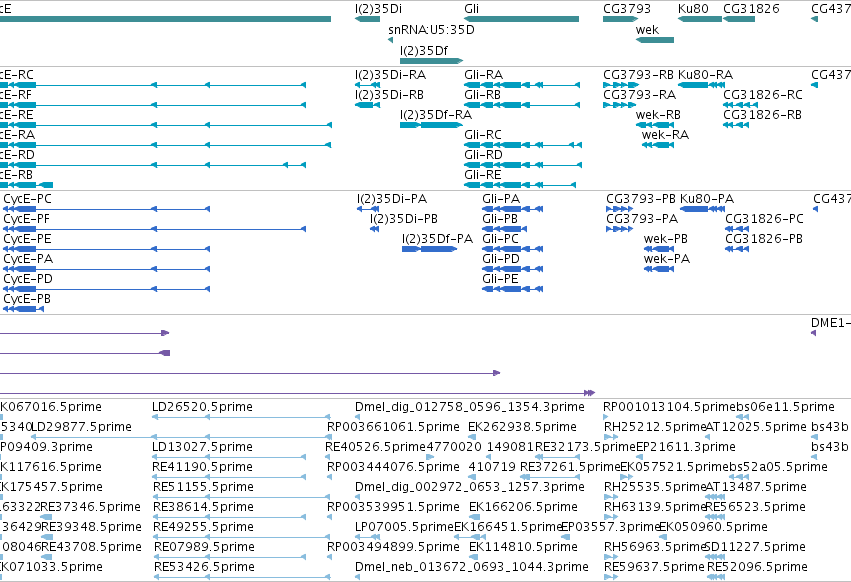The image size is (851, 582).
Task: Click the l(2)35Di-PB protein label
Action: (x=404, y=219)
